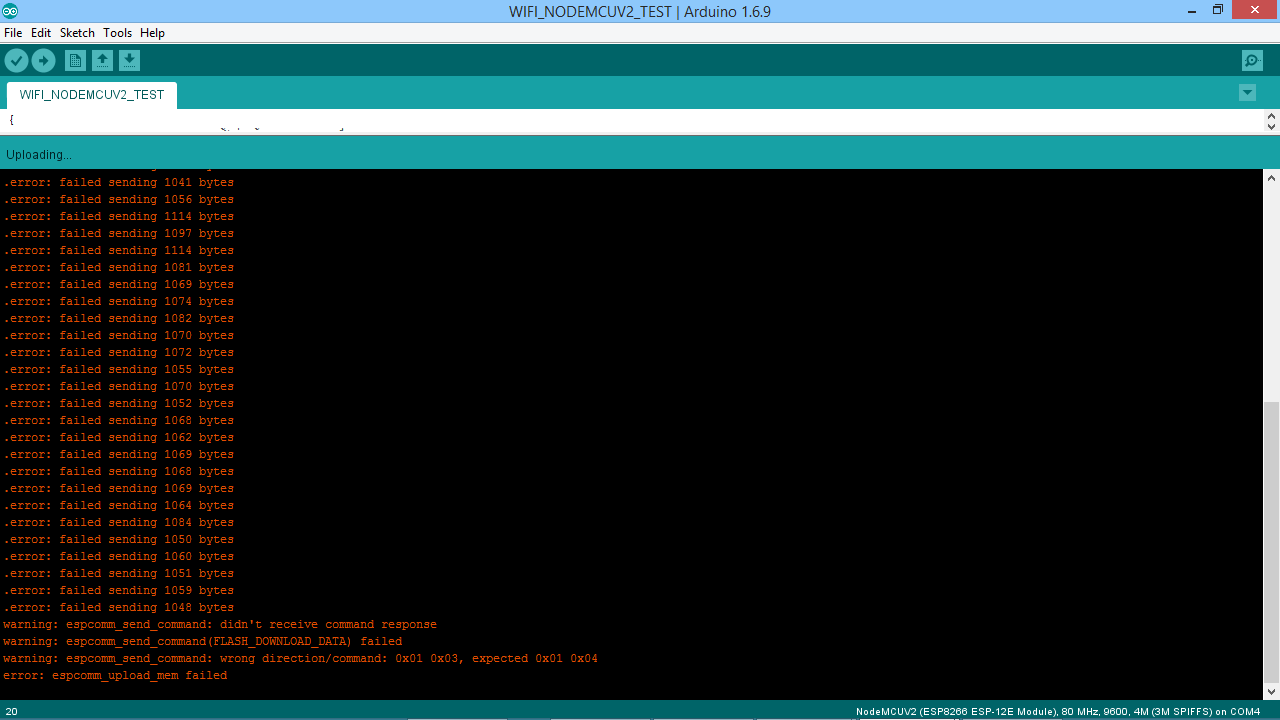This screenshot has height=720, width=1280.
Task: Click 'failed sending 1081 bytes' line
Action: tap(118, 268)
